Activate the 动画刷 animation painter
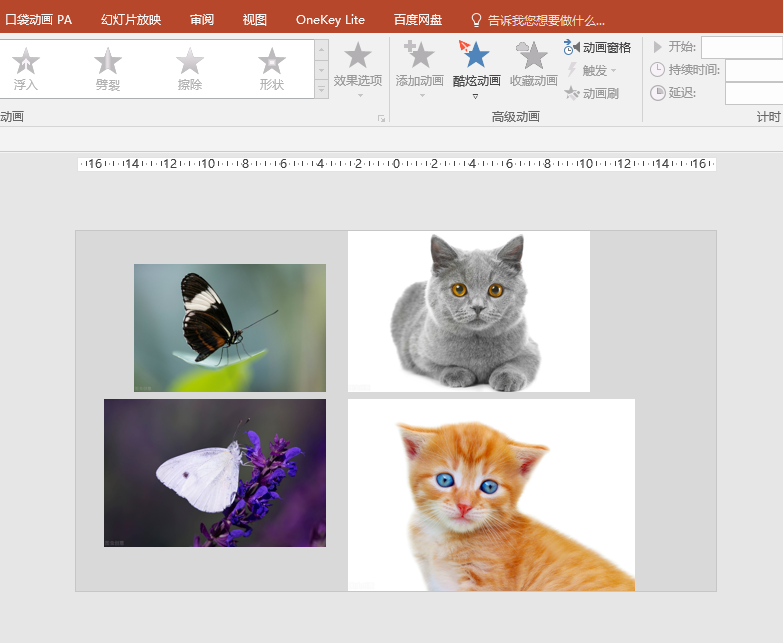Image resolution: width=783 pixels, height=643 pixels. pyautogui.click(x=592, y=93)
